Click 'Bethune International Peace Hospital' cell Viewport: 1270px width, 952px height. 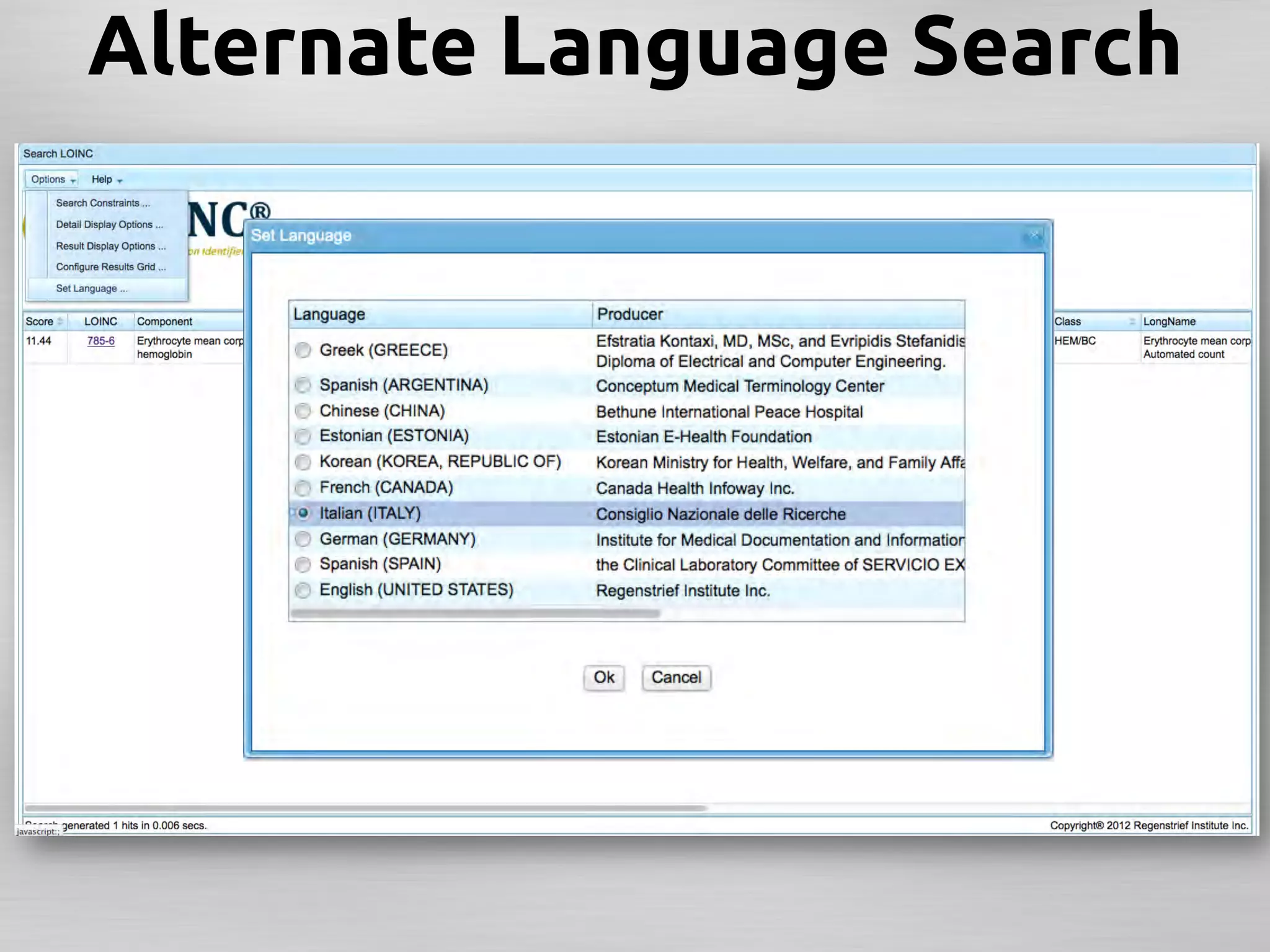click(729, 412)
